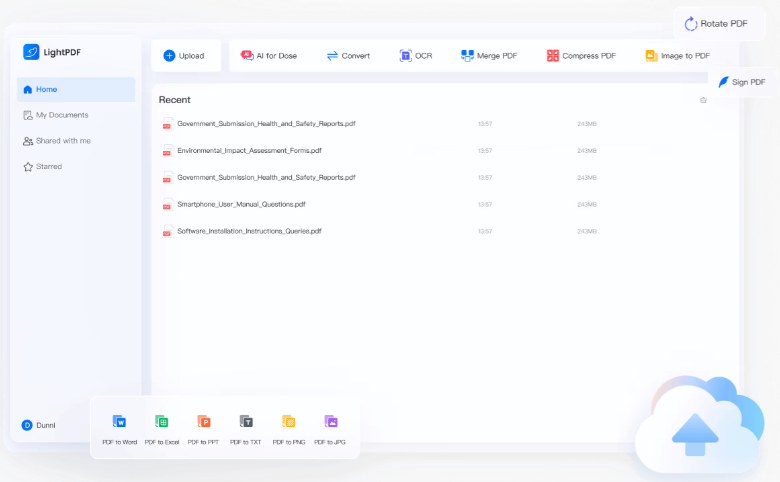Start the OCR tool
The width and height of the screenshot is (780, 482).
coord(416,56)
